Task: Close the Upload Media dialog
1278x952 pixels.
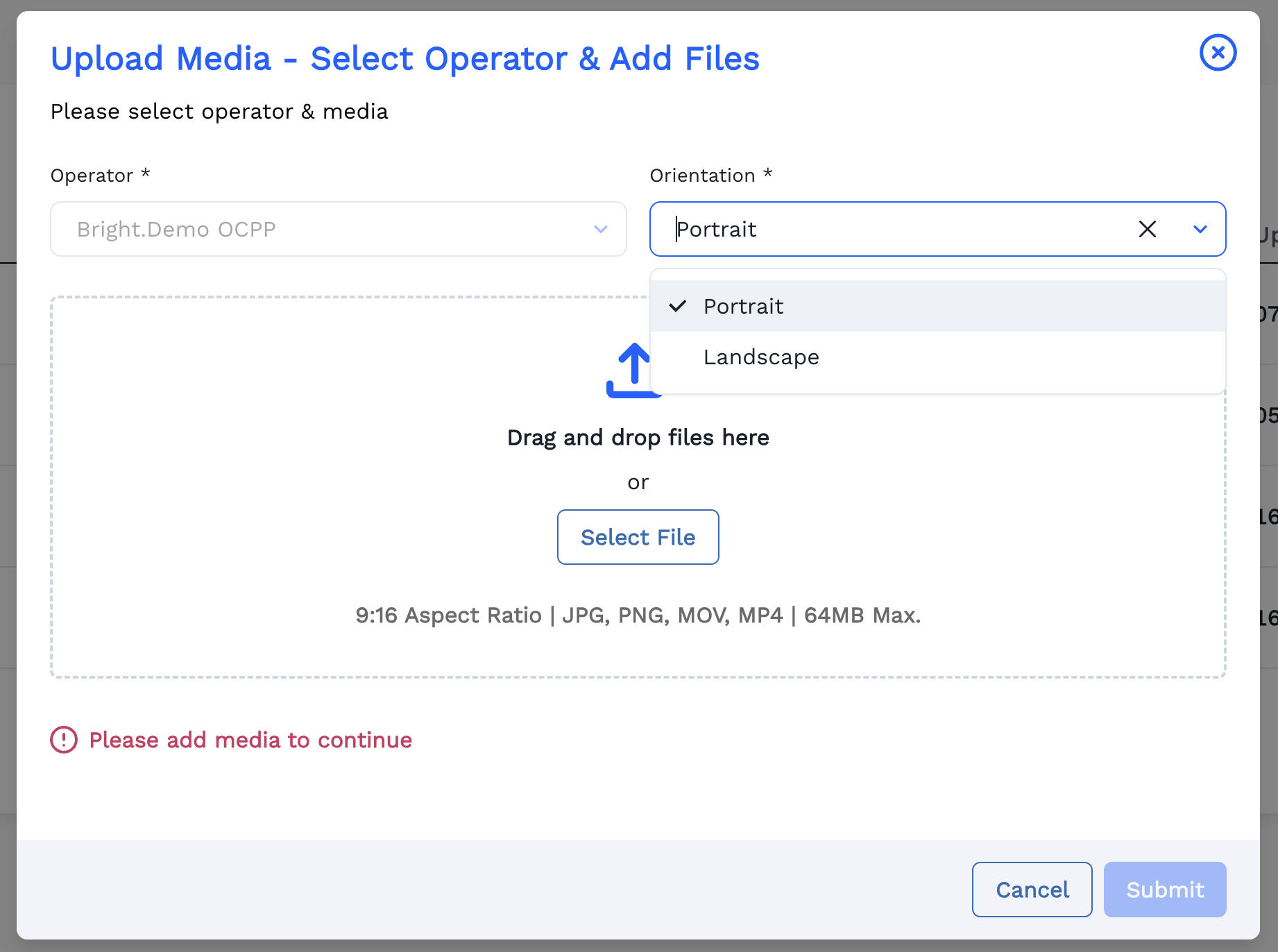Action: [x=1218, y=53]
